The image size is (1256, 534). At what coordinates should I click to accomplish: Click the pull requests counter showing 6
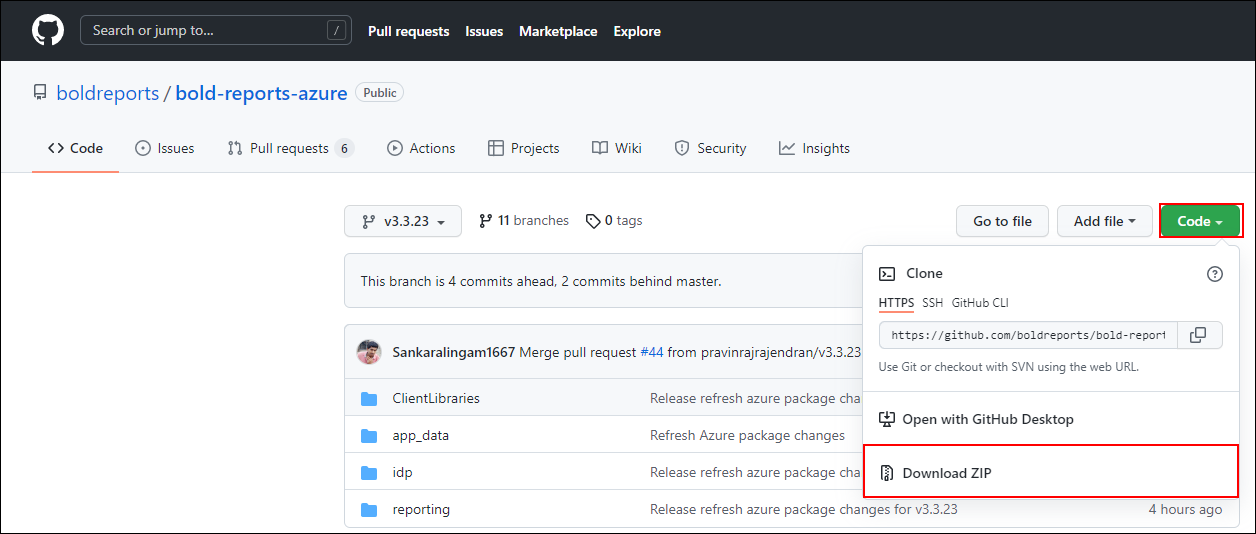pyautogui.click(x=345, y=148)
